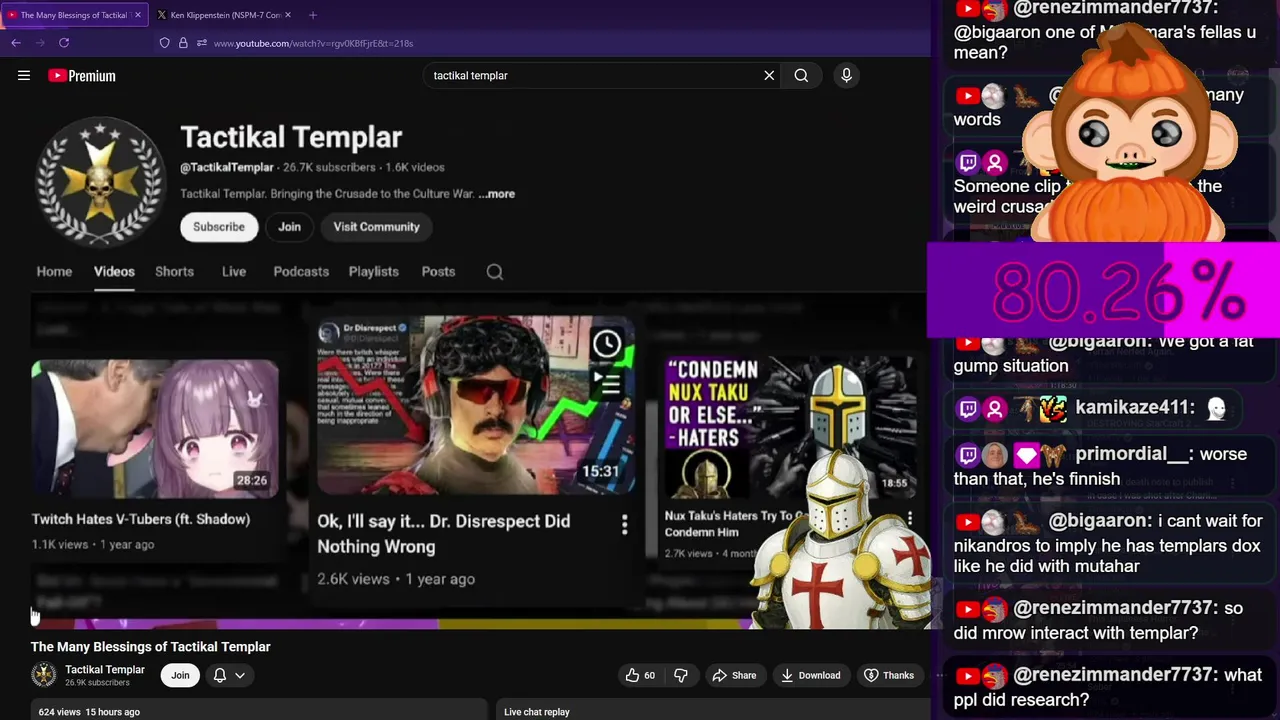
Task: Switch to the Shorts tab
Action: click(174, 271)
